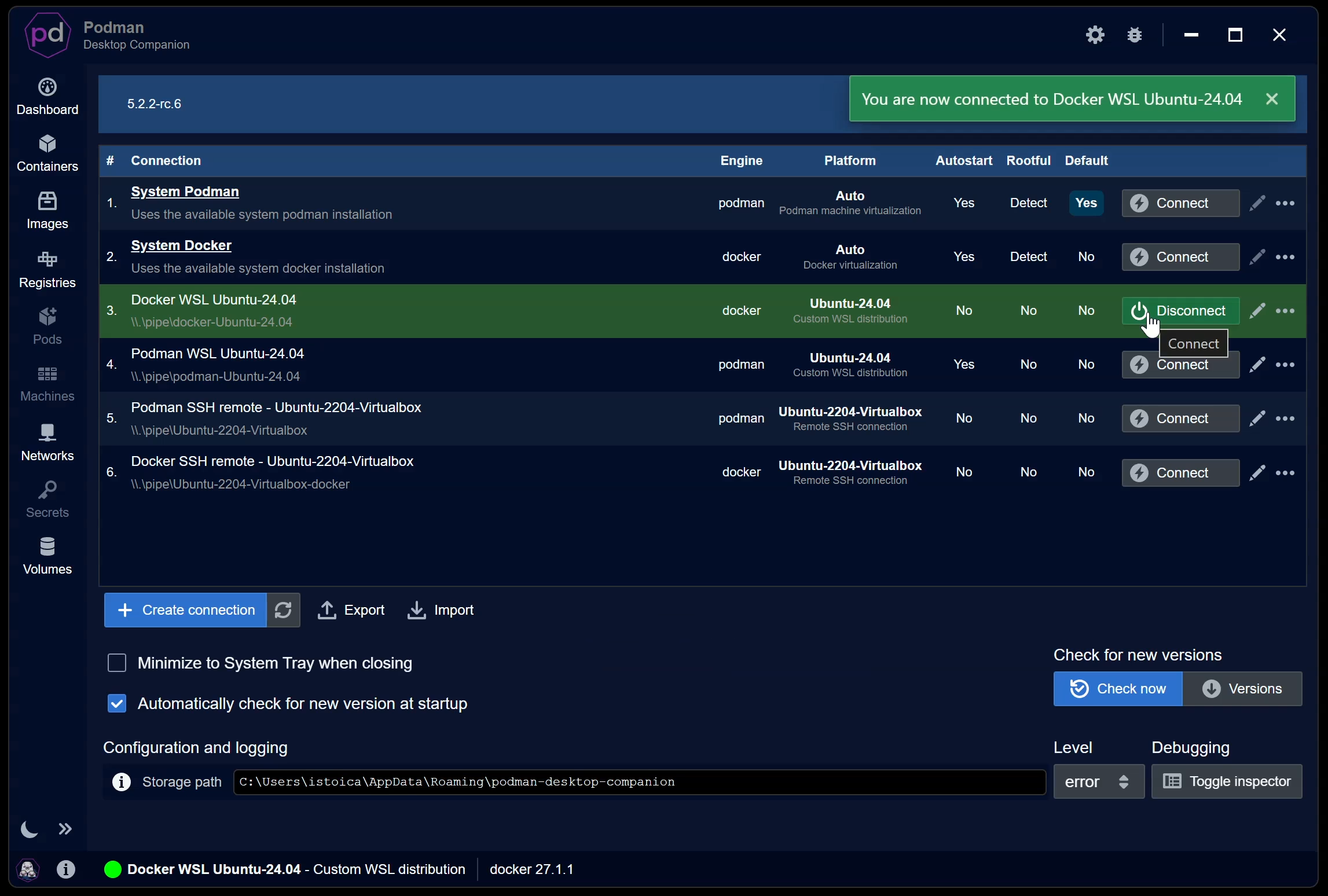Edit Docker WSL Ubuntu-24.04 connection pencil
1328x896 pixels.
point(1257,311)
